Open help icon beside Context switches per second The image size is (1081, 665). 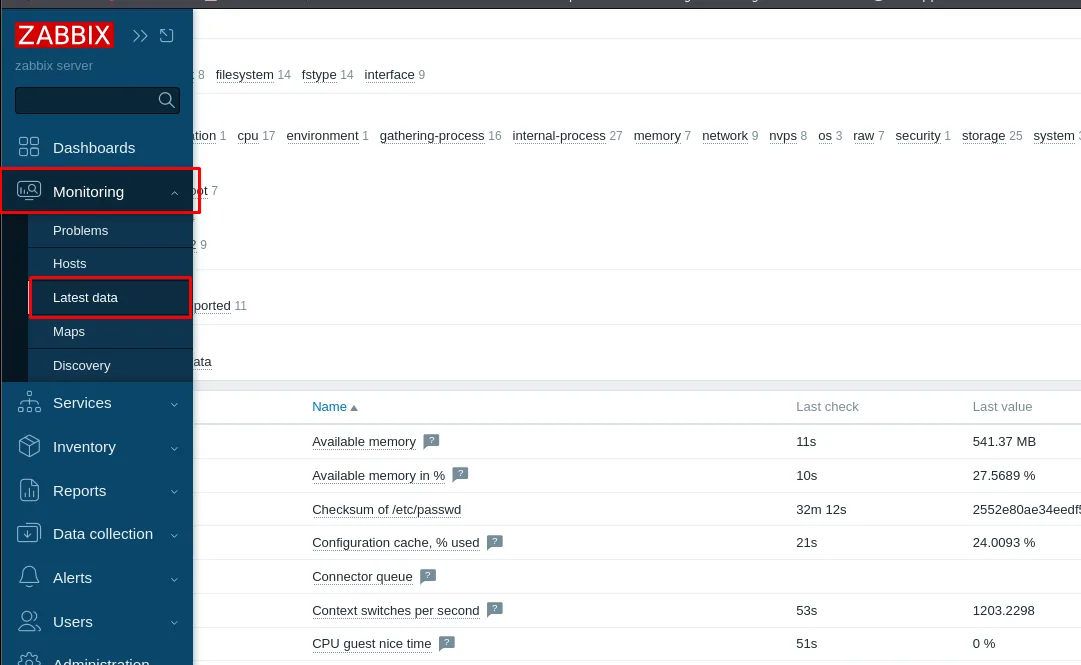(494, 610)
